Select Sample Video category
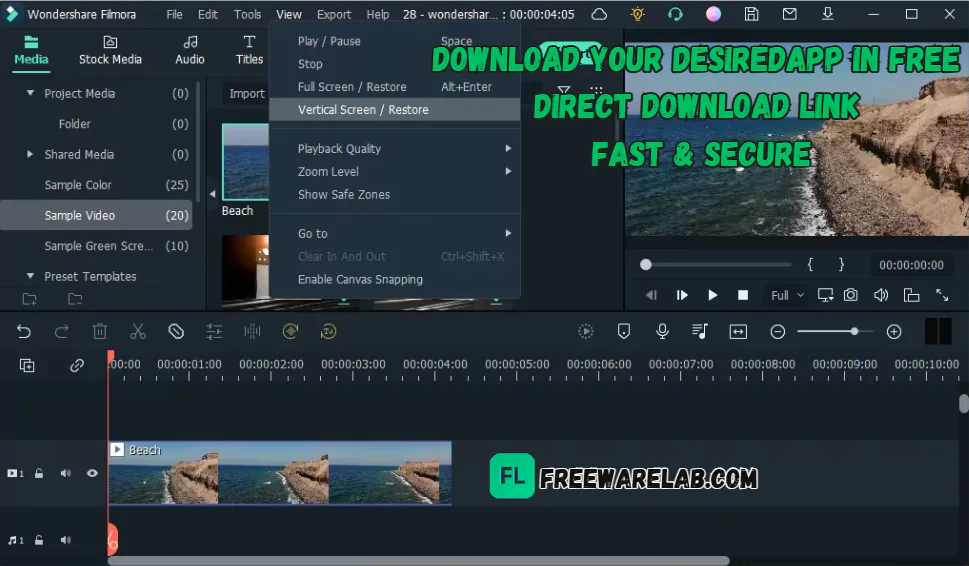This screenshot has width=969, height=566. tap(96, 216)
